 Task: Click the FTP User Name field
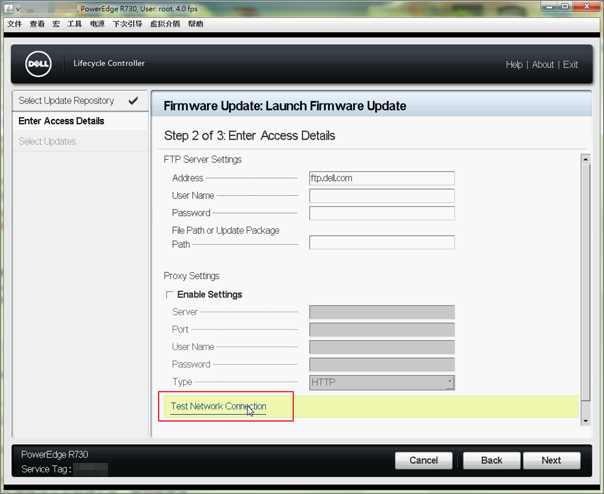click(382, 196)
